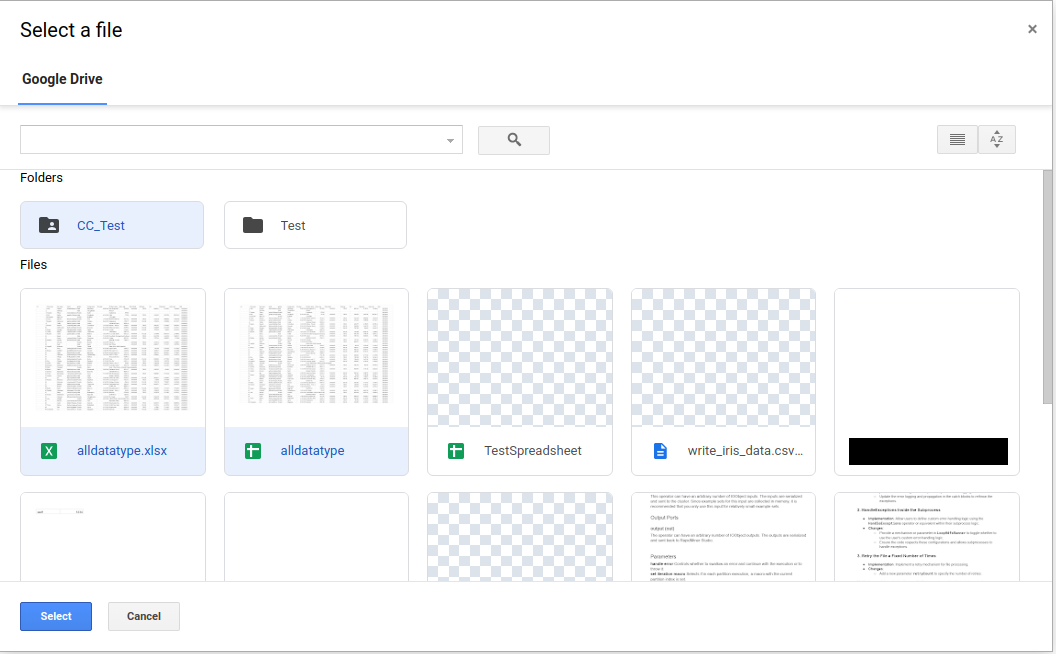Click the Sheets icon on alldatatype
Viewport: 1056px width, 654px height.
click(253, 451)
